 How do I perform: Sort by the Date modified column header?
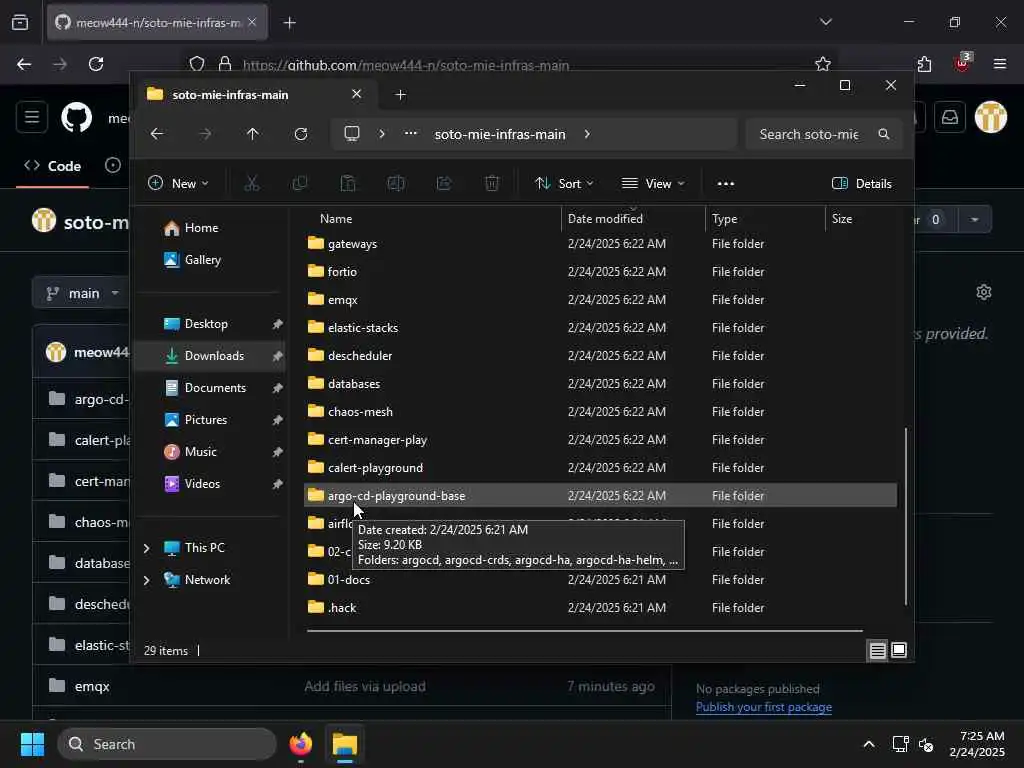(633, 219)
